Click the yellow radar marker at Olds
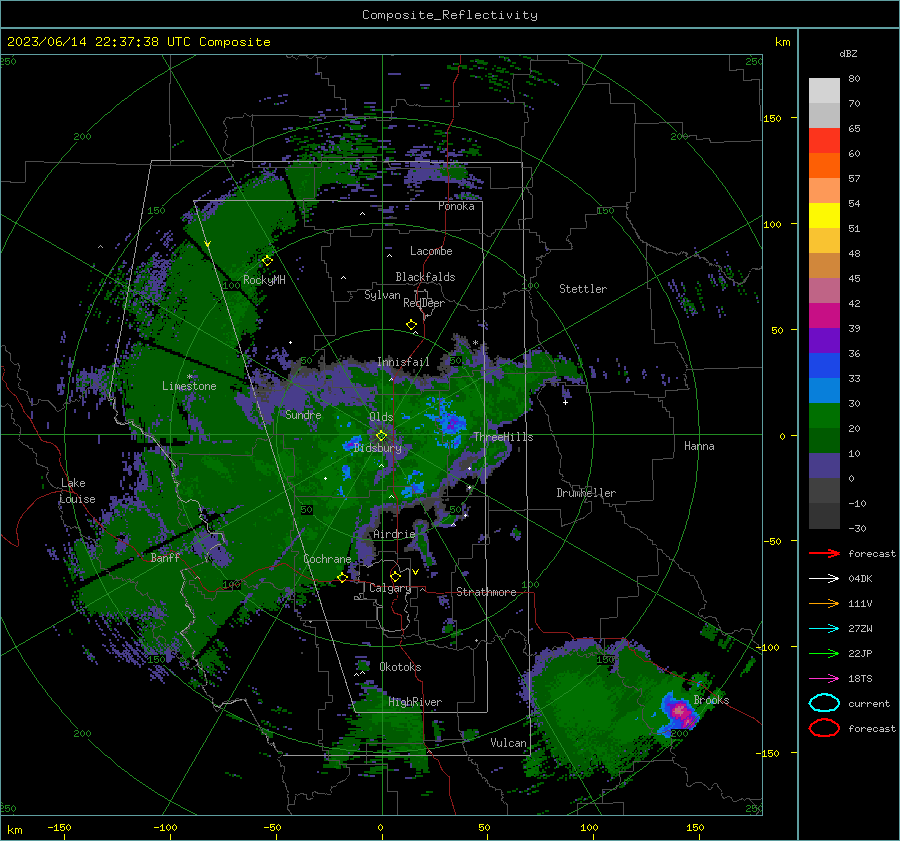Image resolution: width=900 pixels, height=841 pixels. pos(381,436)
